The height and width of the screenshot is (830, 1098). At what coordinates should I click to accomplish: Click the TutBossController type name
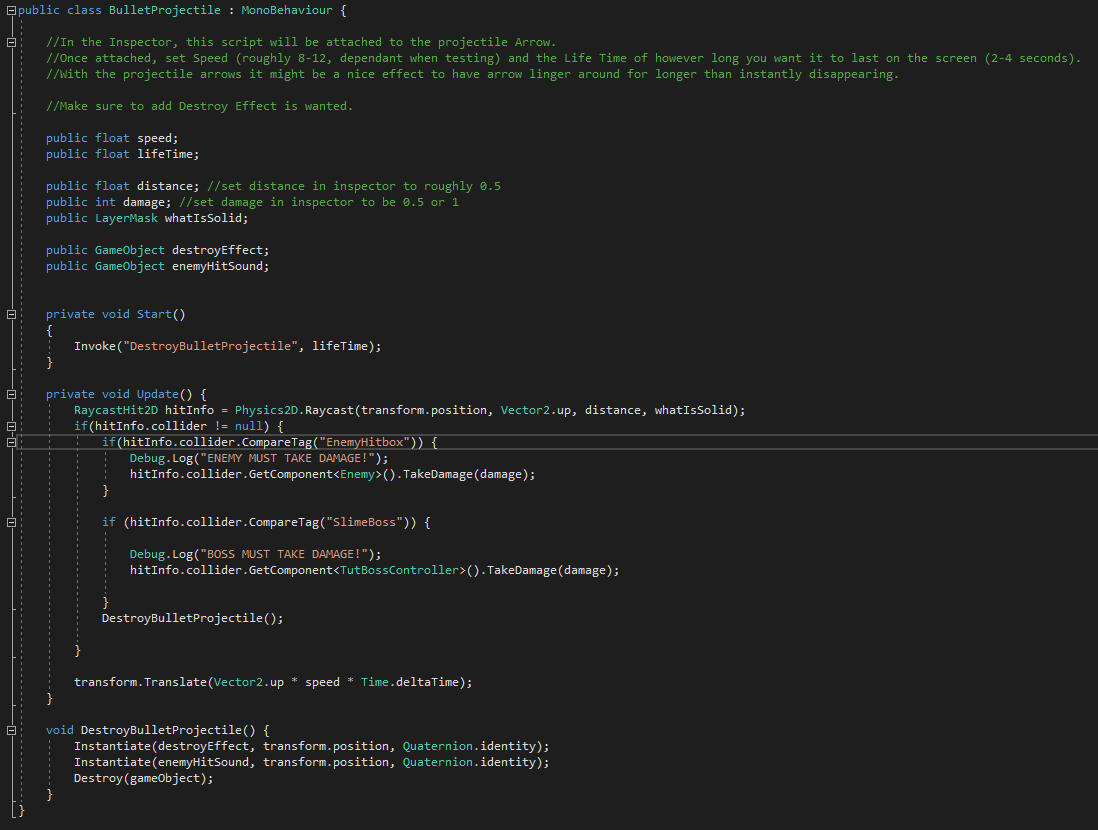click(x=399, y=570)
